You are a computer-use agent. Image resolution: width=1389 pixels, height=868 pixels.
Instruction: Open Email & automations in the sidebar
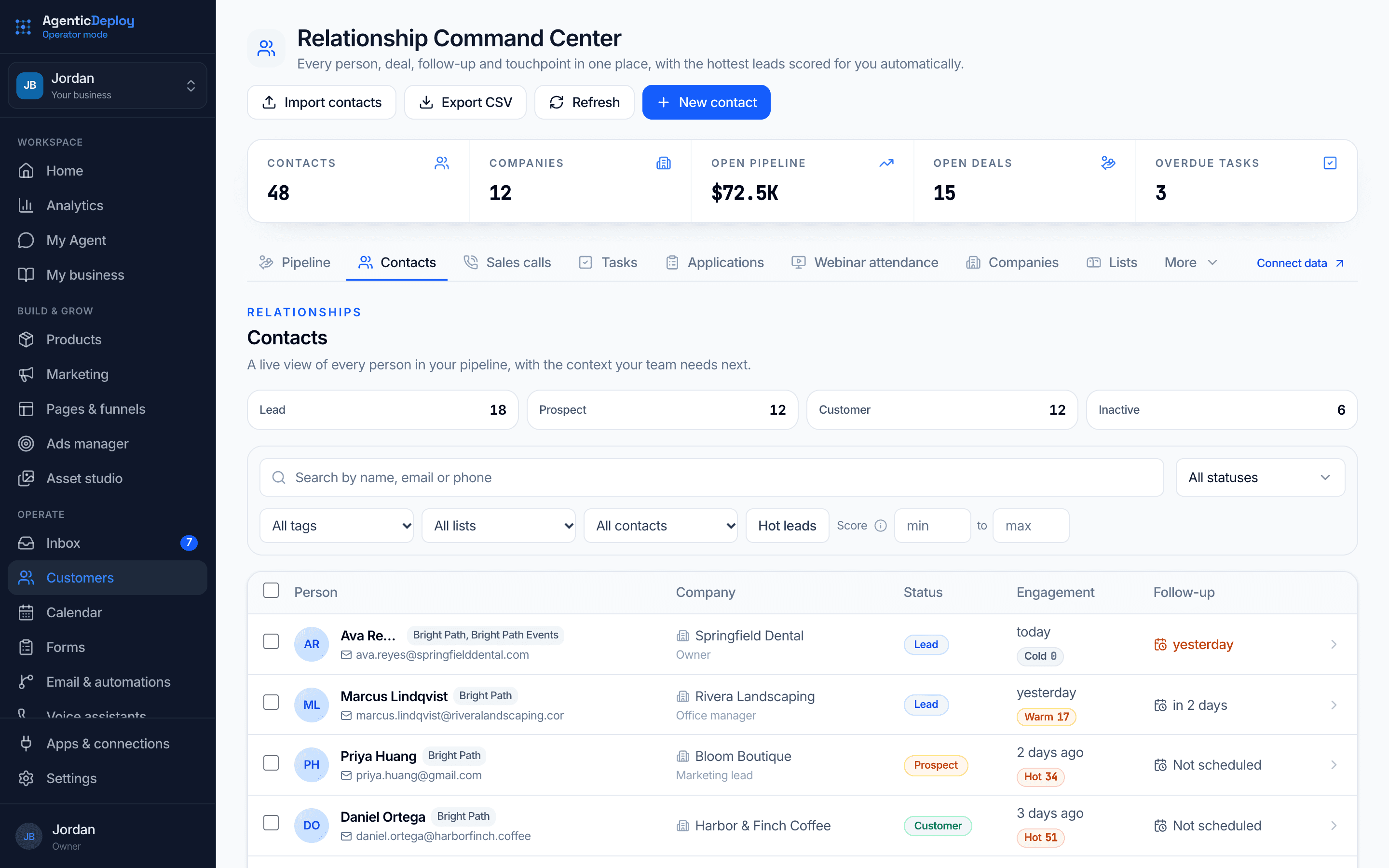pos(108,682)
